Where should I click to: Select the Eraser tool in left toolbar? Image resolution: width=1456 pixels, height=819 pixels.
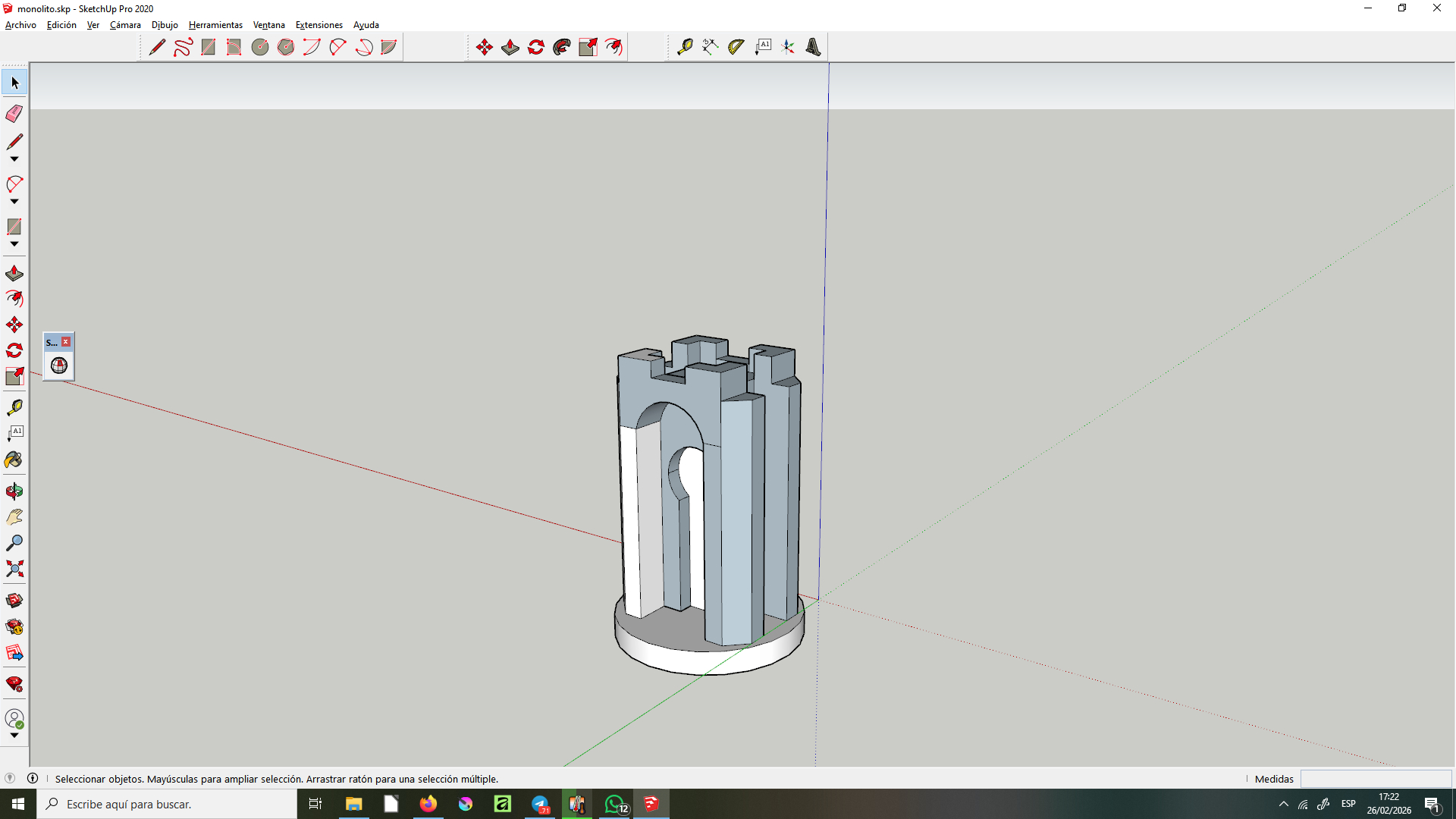tap(14, 114)
